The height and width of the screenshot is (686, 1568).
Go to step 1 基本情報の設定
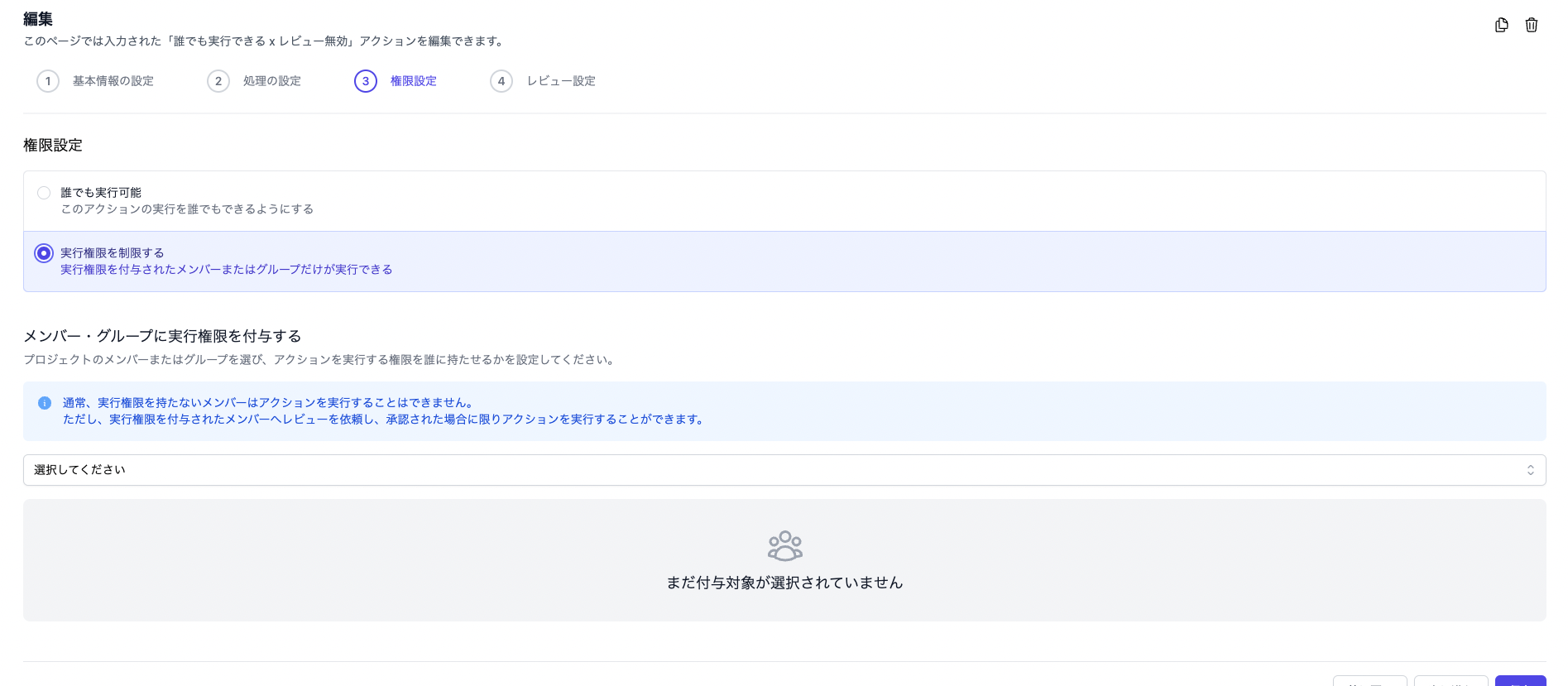[95, 81]
